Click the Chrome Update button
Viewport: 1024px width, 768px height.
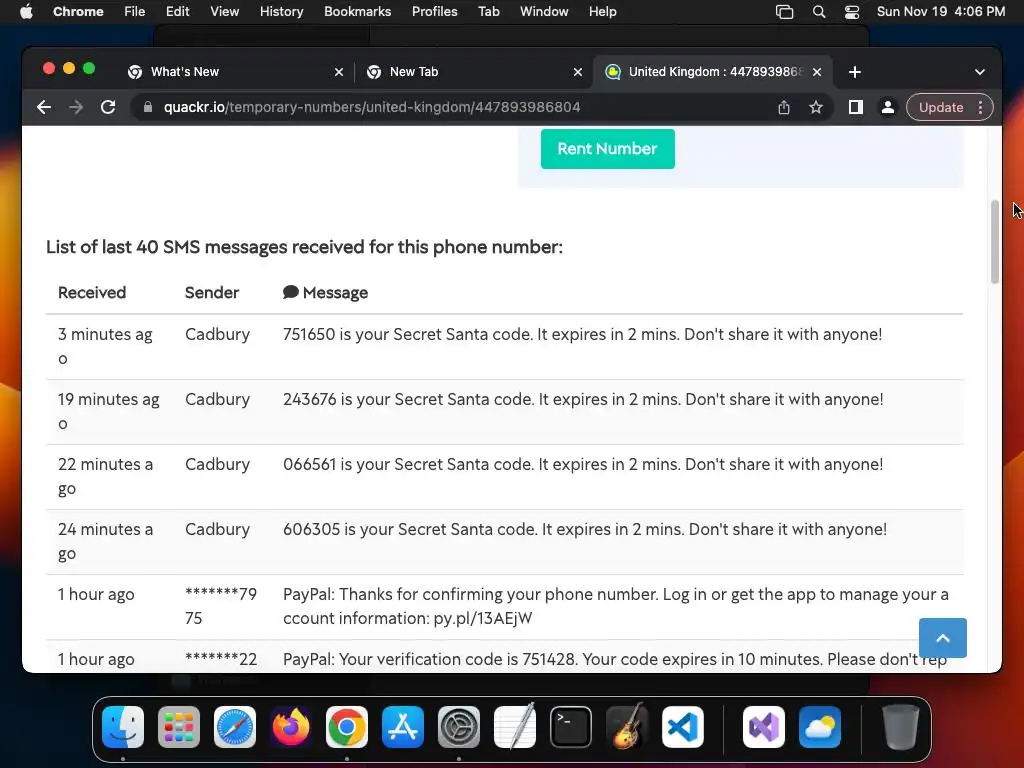(941, 107)
